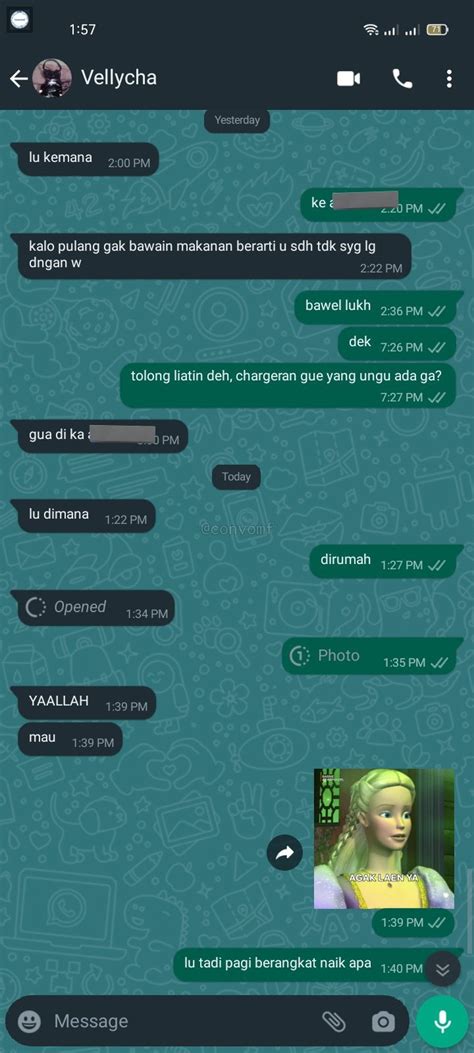Tap the back arrow to leave chat
Image resolution: width=474 pixels, height=1053 pixels.
[18, 79]
